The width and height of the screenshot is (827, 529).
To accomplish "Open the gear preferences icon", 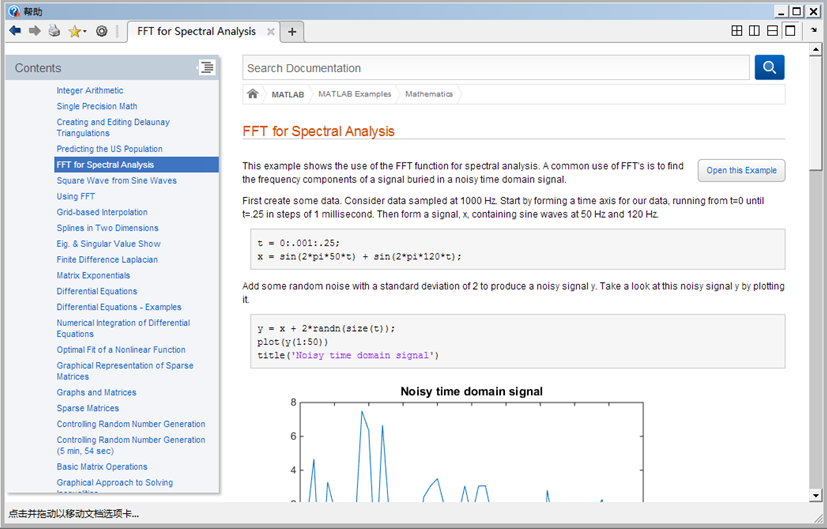I will click(102, 31).
